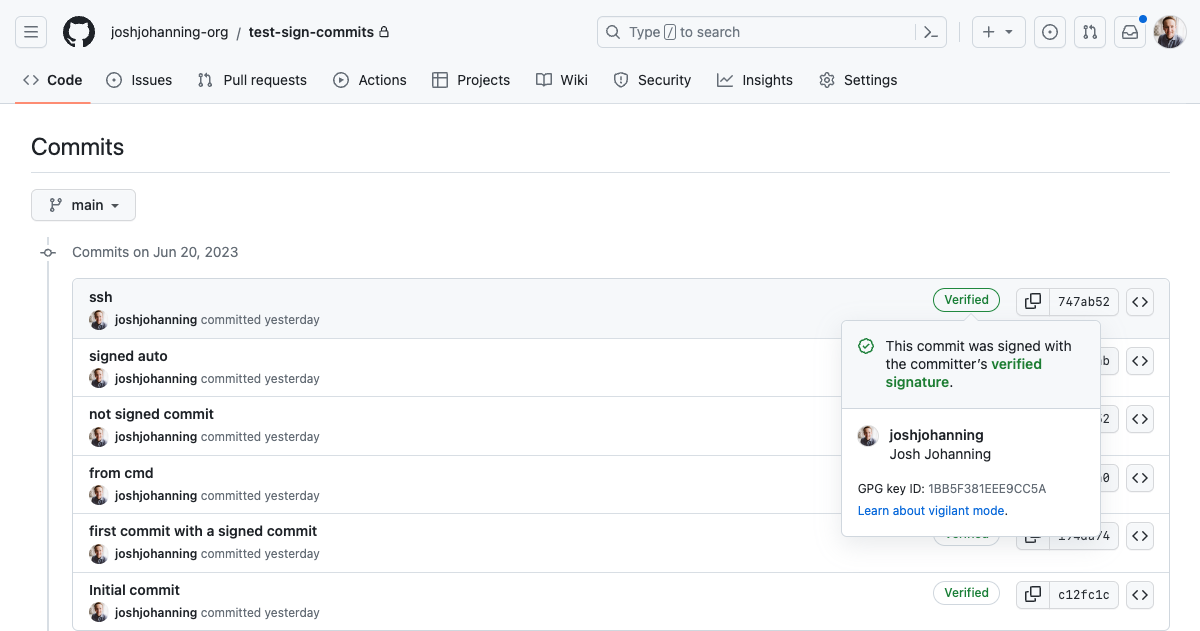Open your profile avatar menu
The width and height of the screenshot is (1200, 631).
tap(1169, 31)
